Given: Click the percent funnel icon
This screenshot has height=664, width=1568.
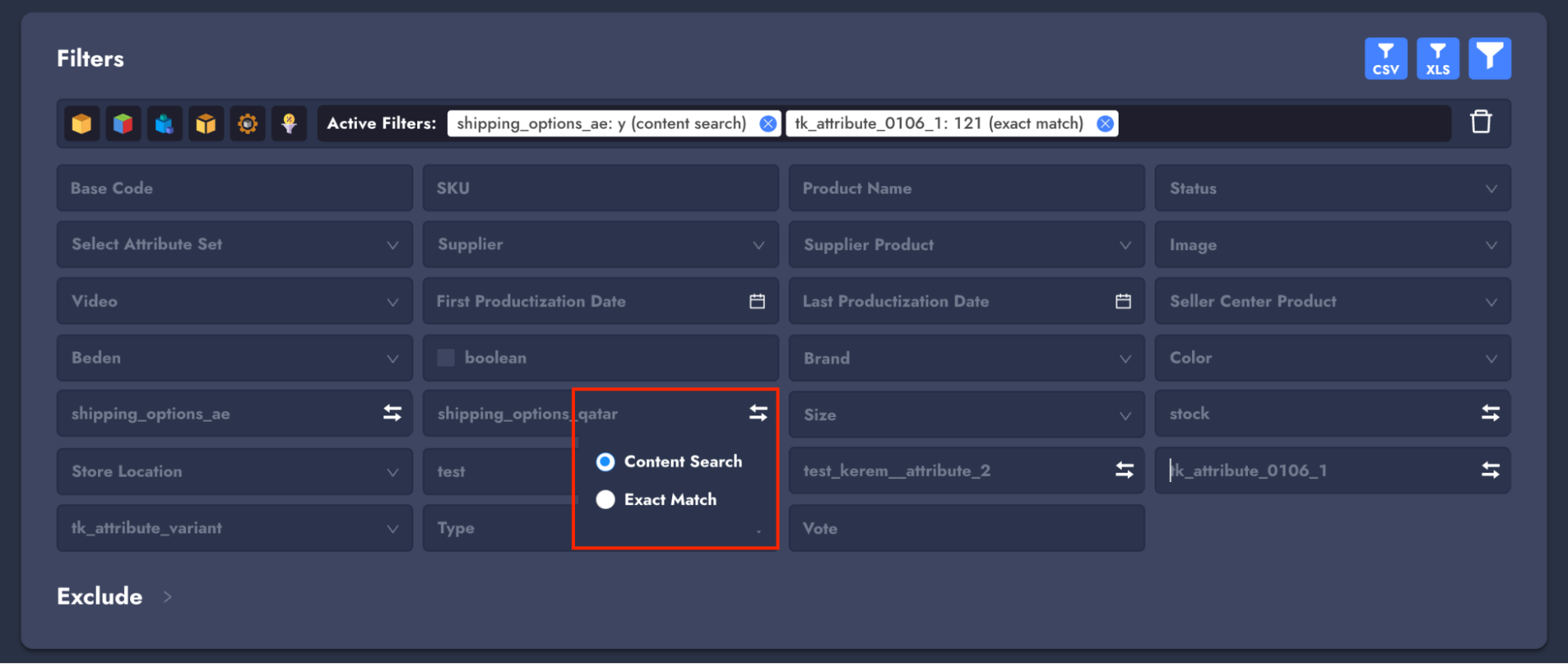Looking at the screenshot, I should (x=289, y=124).
